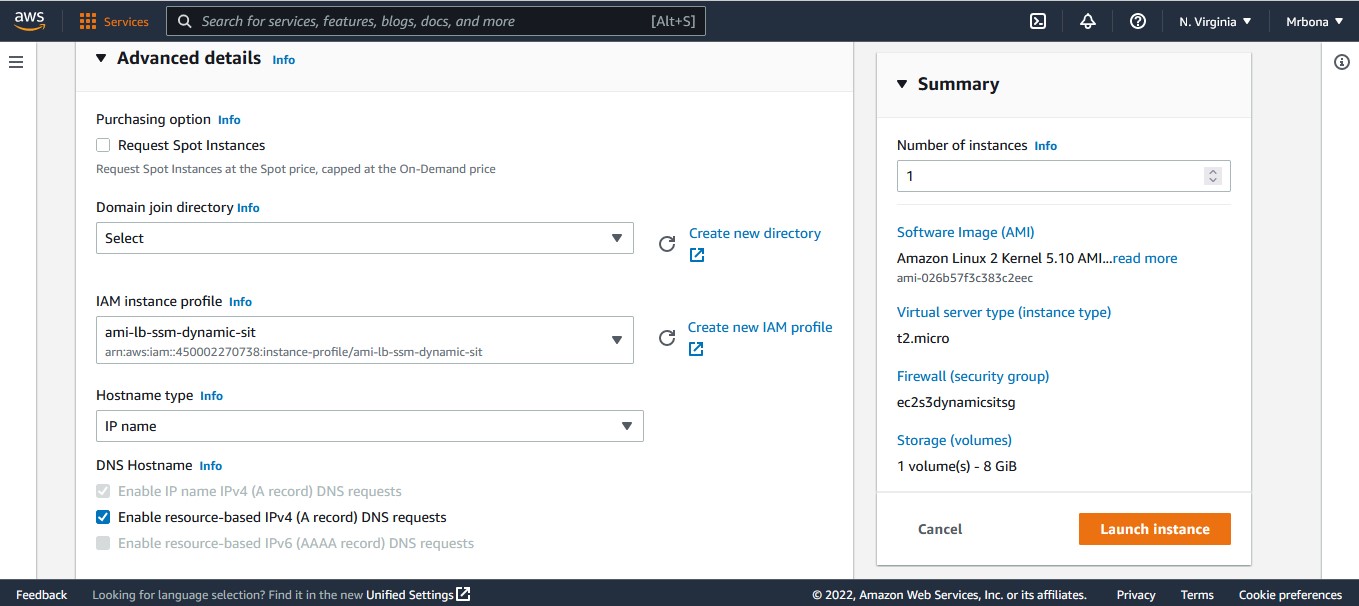Open the Services menu
The width and height of the screenshot is (1359, 606).
point(113,20)
